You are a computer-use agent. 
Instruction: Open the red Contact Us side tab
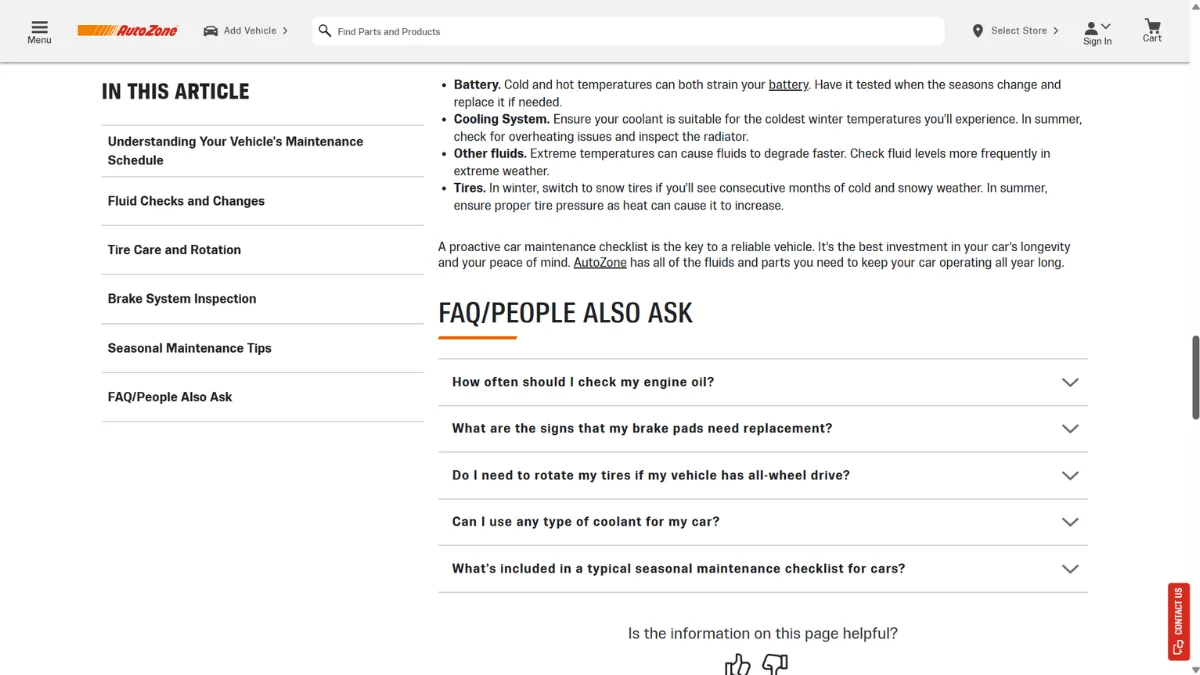pos(1178,622)
